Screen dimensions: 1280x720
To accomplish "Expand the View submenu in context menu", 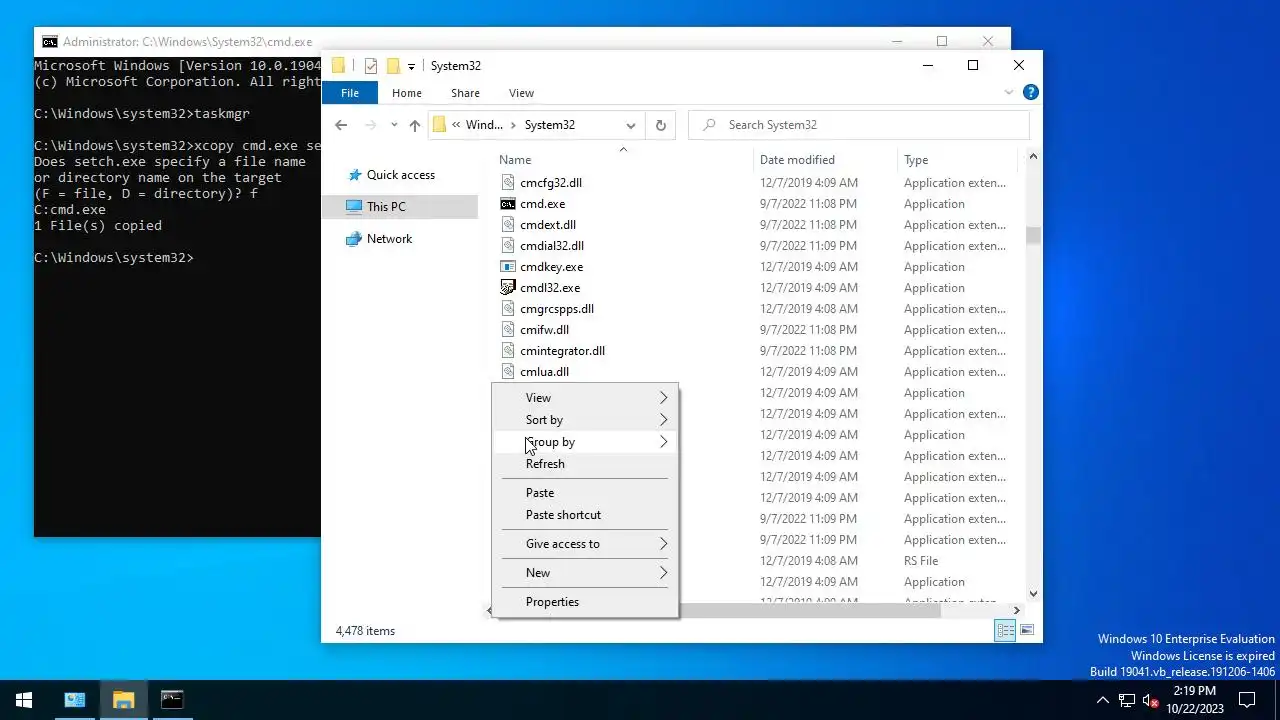I will (663, 398).
